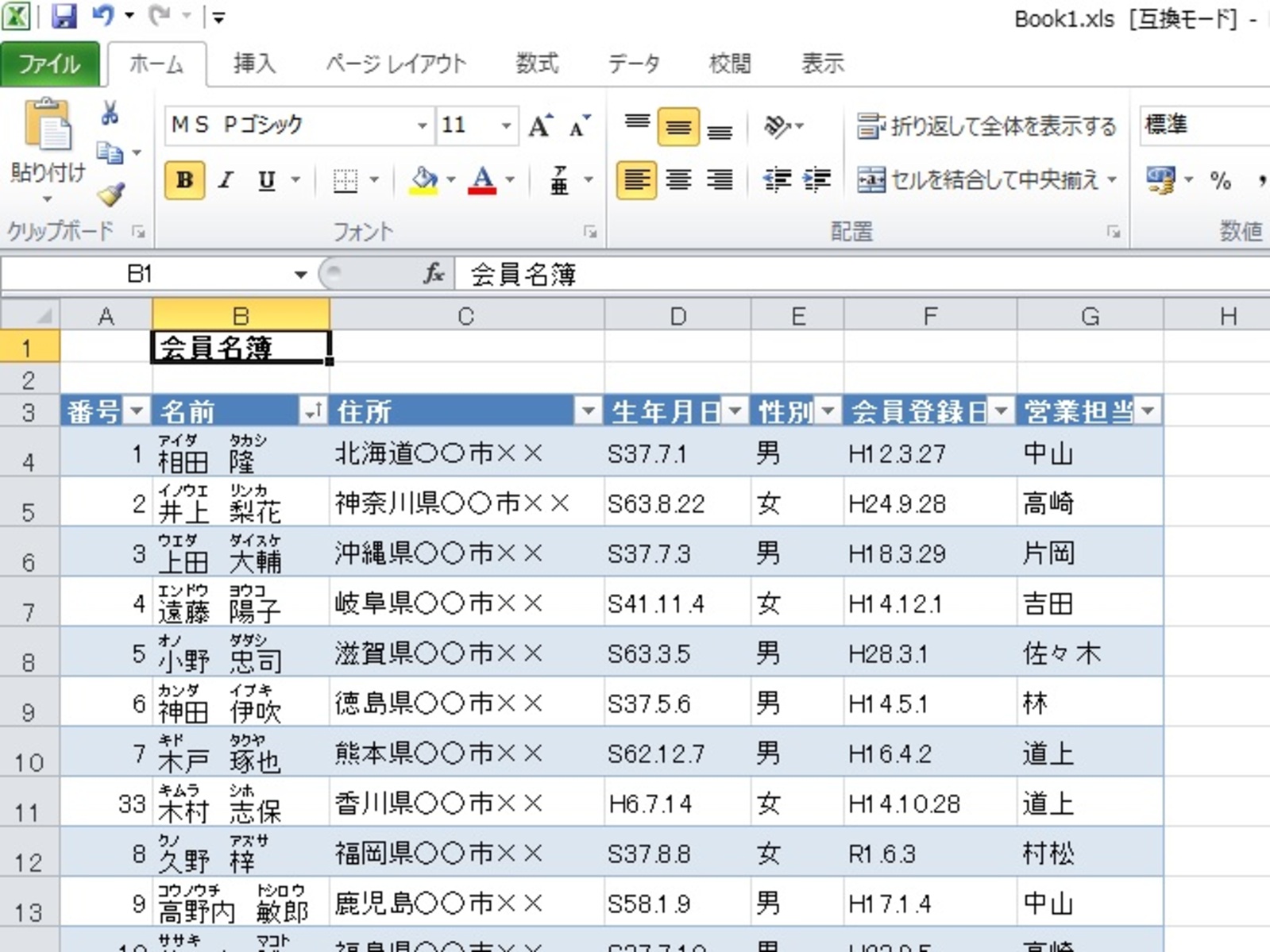Open the Name Box dropdown arrow

coord(300,275)
